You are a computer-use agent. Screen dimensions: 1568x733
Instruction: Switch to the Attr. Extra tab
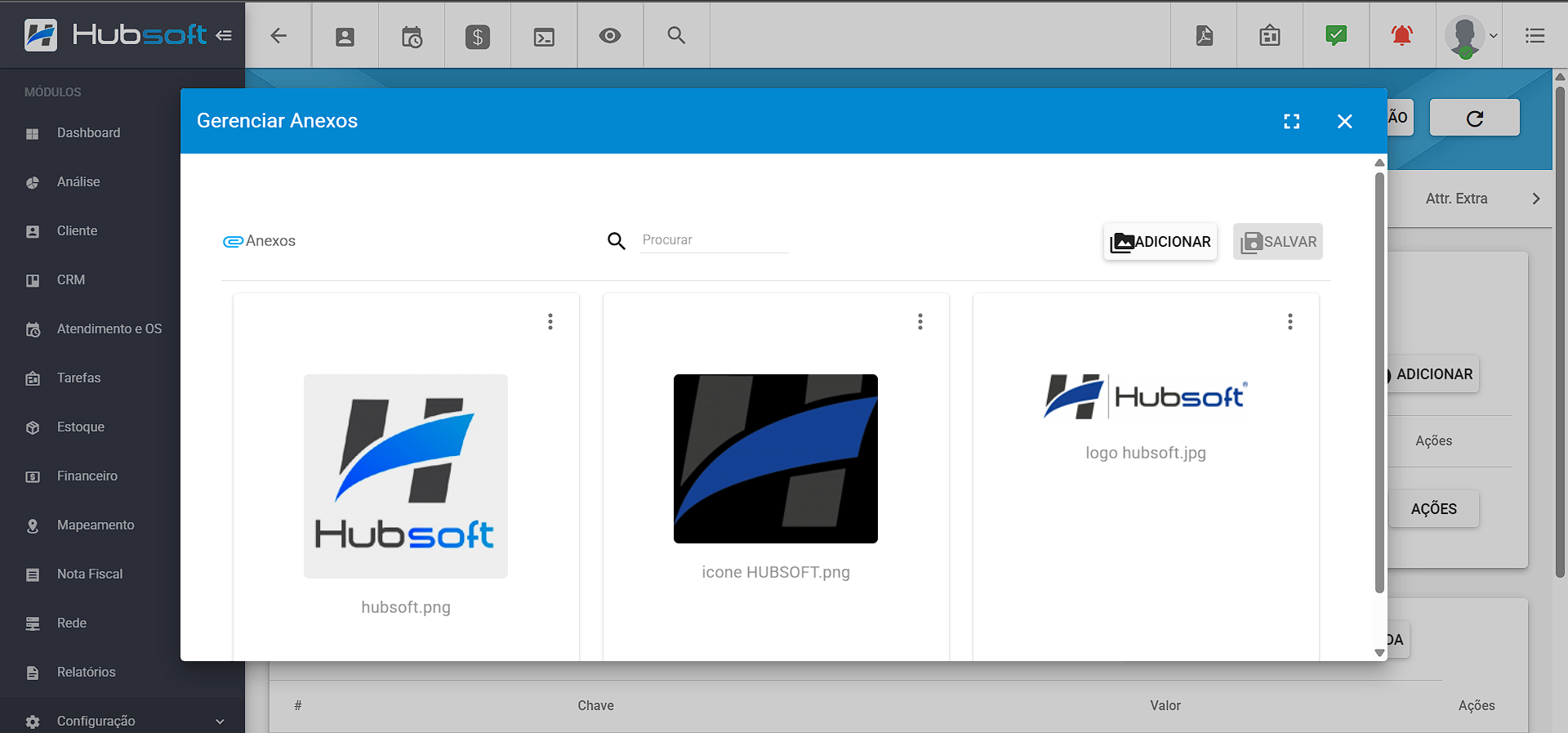[1456, 199]
